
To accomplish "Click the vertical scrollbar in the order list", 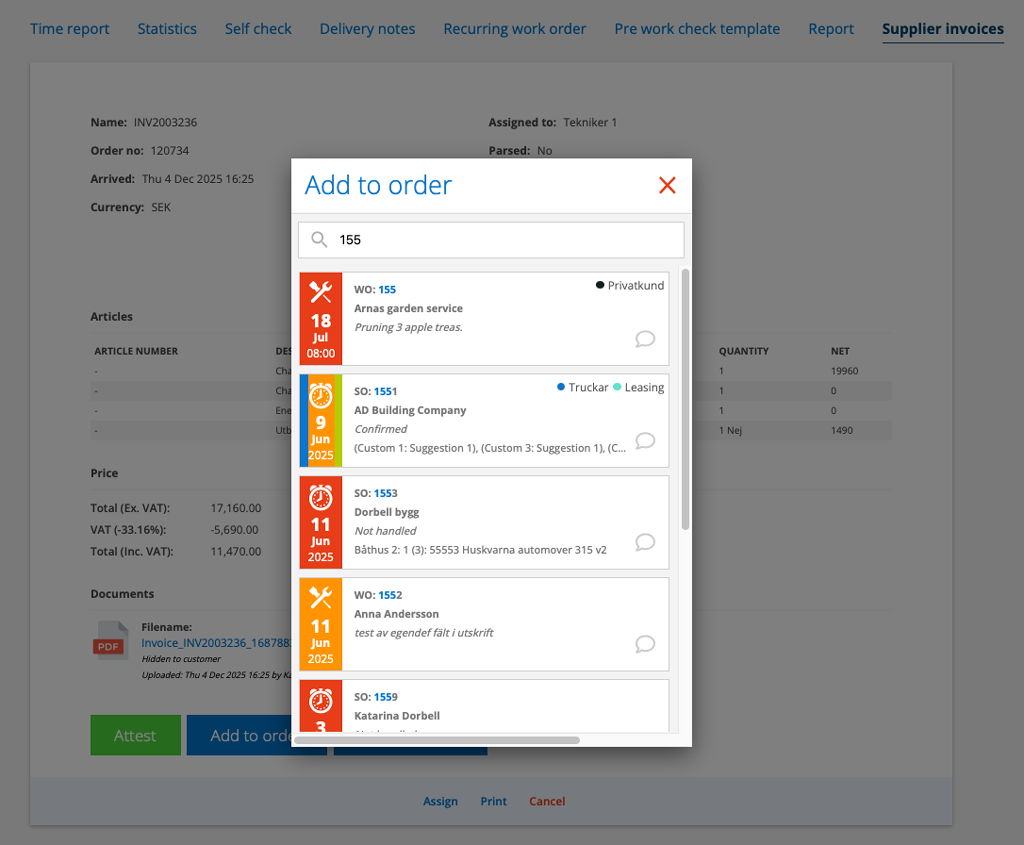I will 685,398.
